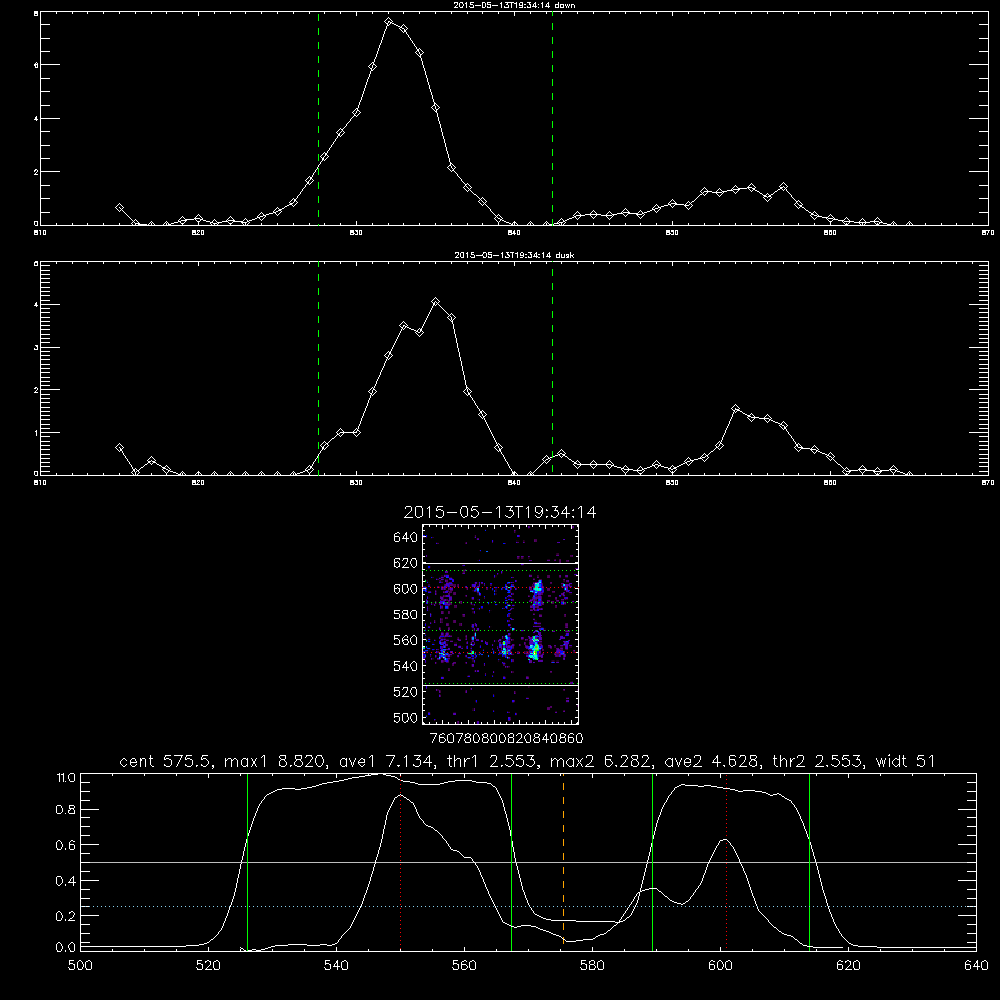Image resolution: width=1000 pixels, height=1000 pixels.
Task: Click the 620 label on small image y-axis
Action: click(x=406, y=563)
